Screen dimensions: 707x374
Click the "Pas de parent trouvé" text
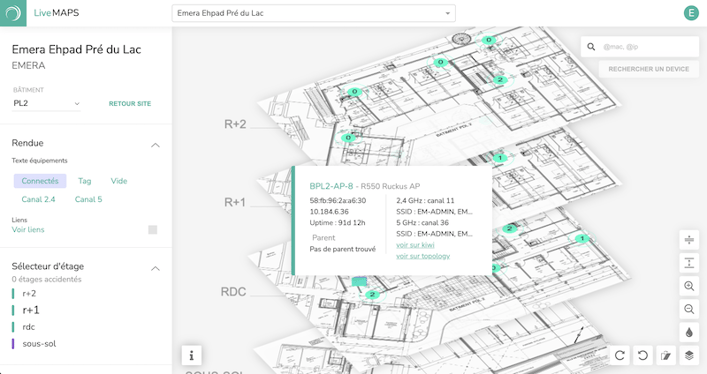342,249
